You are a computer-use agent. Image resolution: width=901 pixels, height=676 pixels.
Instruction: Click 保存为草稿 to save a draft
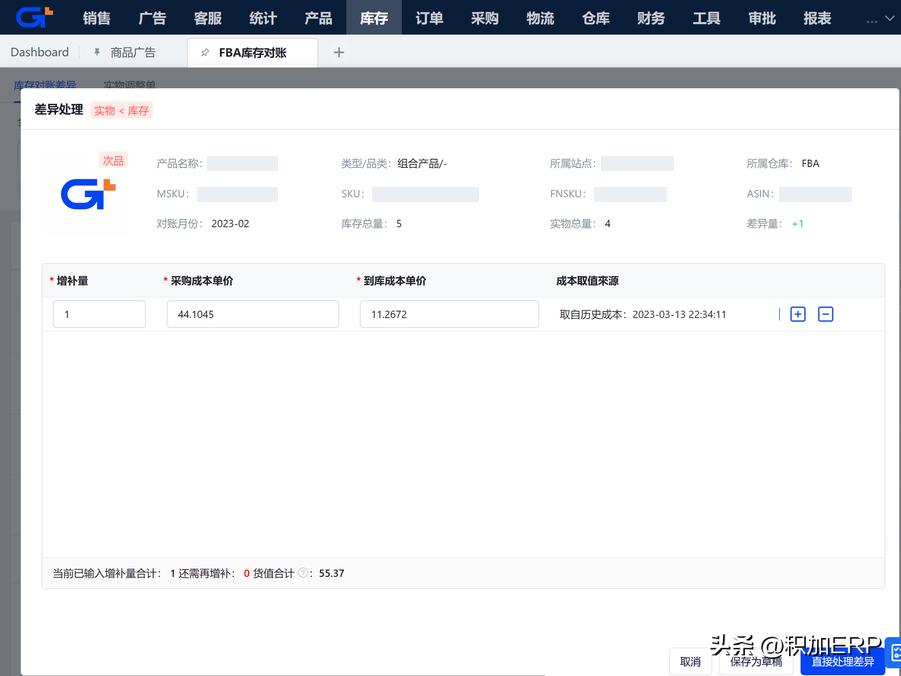[755, 661]
